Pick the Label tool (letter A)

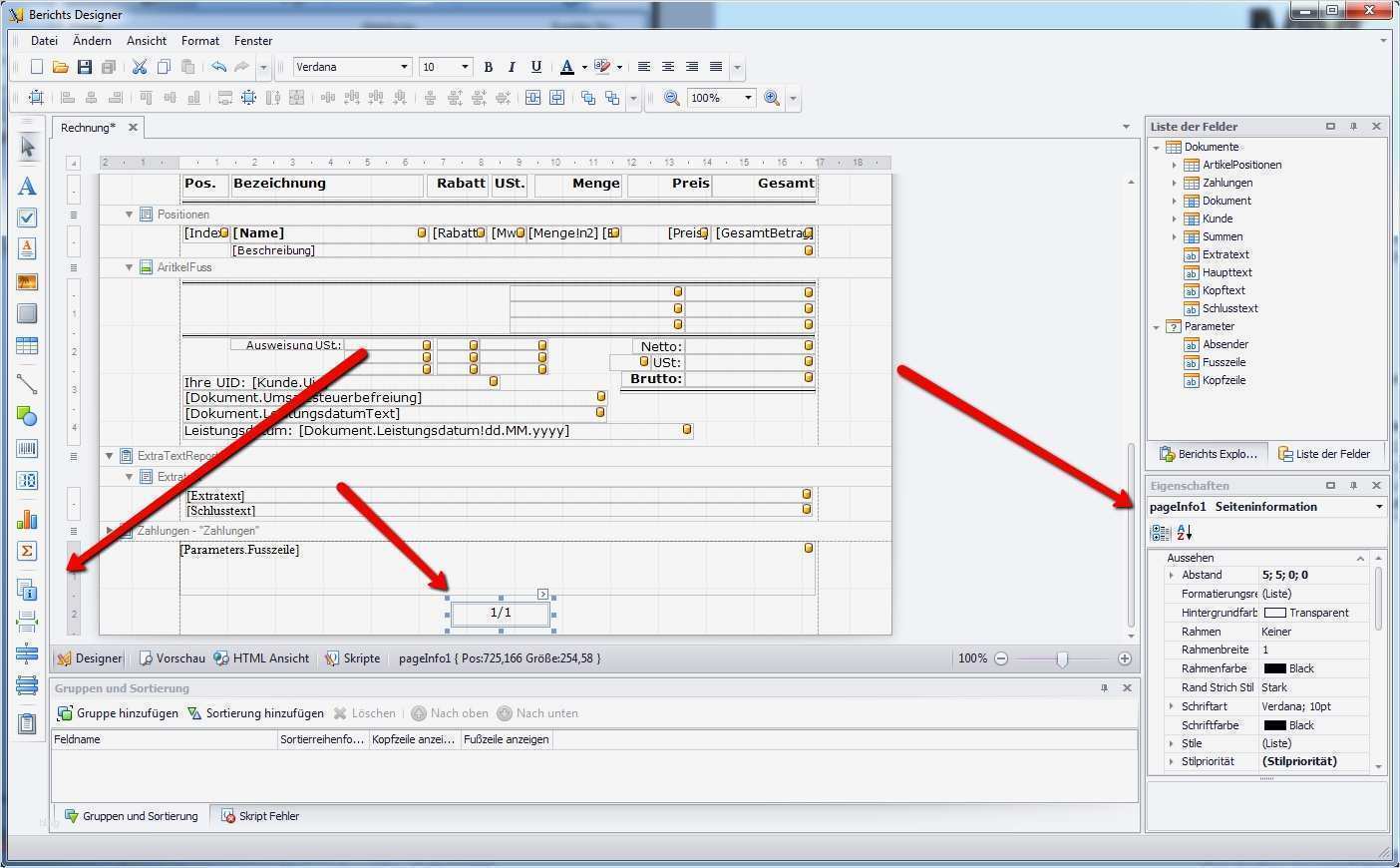point(27,186)
